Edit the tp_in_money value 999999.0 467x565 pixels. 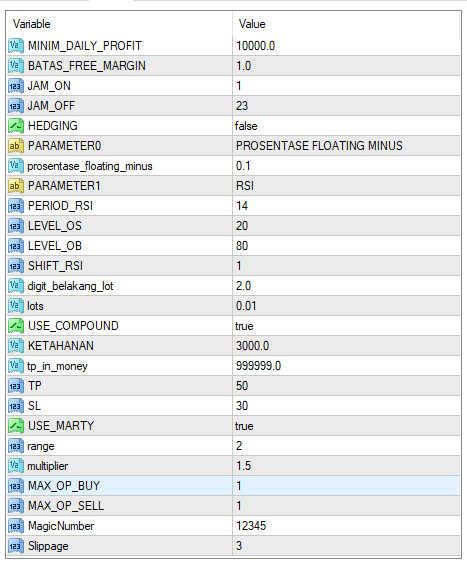click(x=346, y=366)
